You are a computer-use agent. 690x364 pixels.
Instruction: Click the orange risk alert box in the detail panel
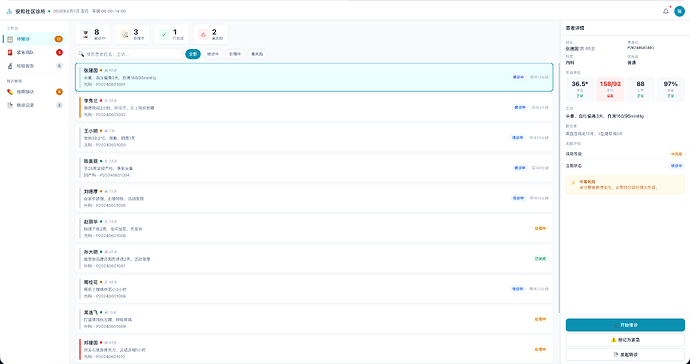(625, 185)
